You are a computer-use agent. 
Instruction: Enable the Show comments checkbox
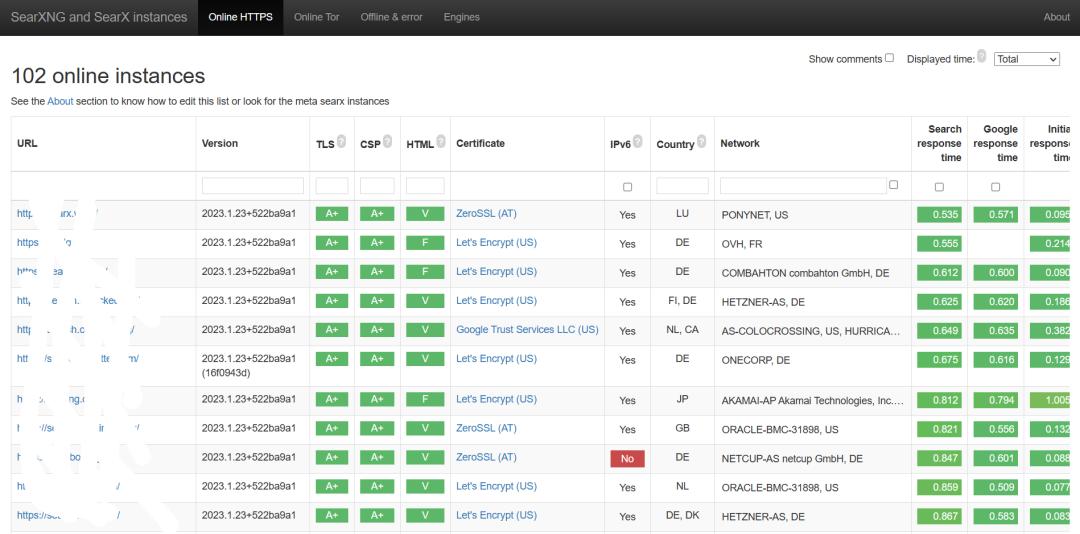[x=889, y=58]
